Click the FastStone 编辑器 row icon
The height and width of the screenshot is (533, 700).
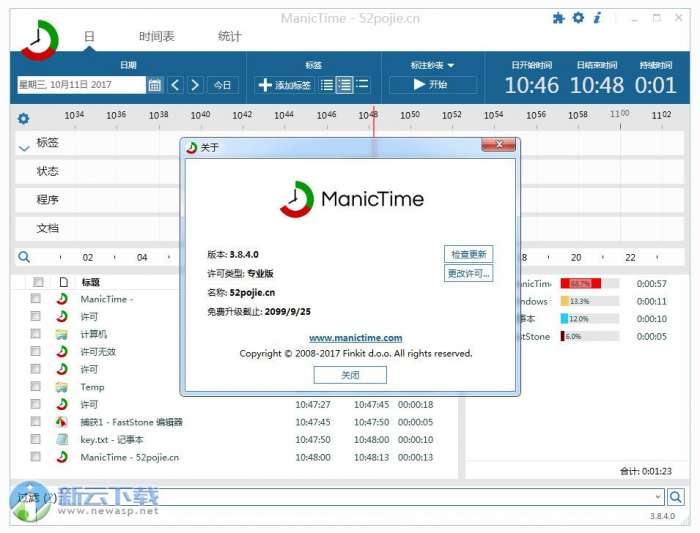(62, 422)
